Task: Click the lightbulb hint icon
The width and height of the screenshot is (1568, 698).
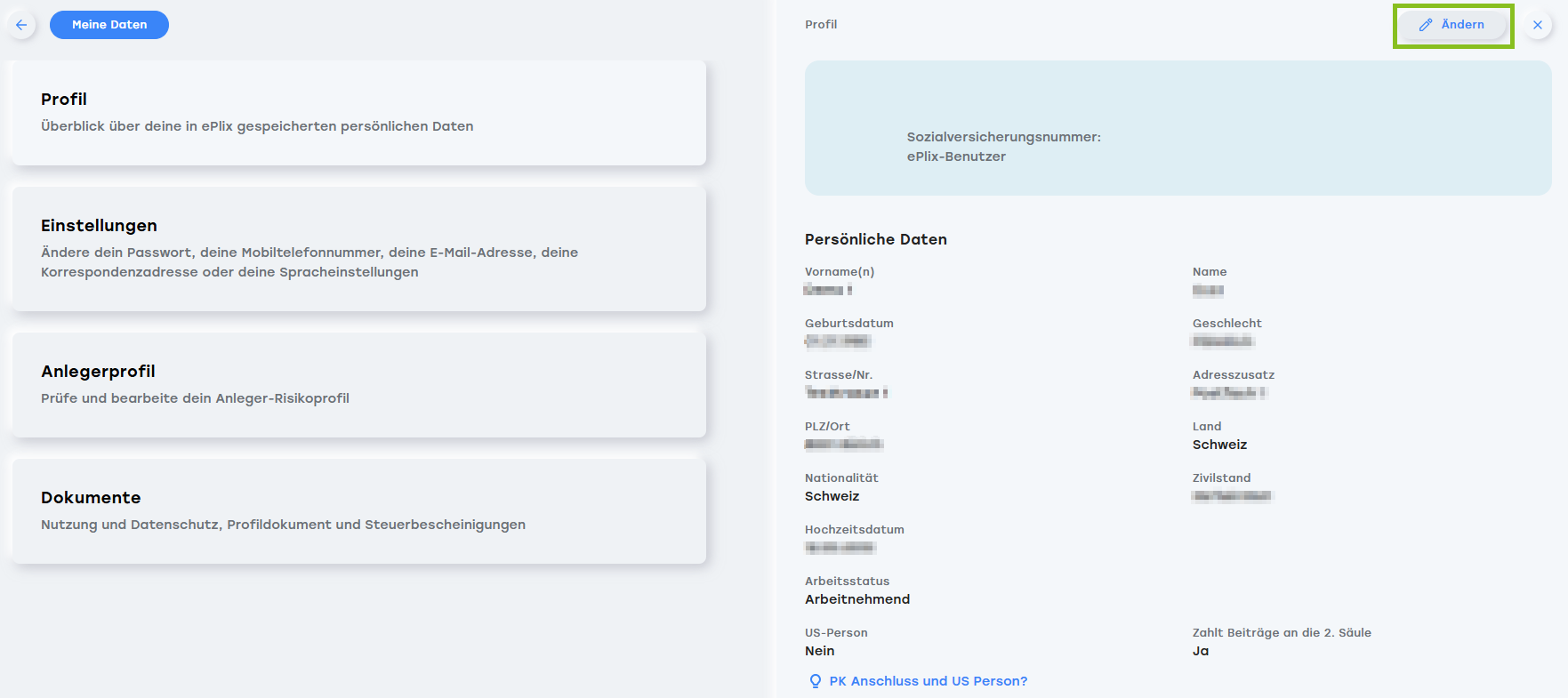Action: (x=815, y=681)
